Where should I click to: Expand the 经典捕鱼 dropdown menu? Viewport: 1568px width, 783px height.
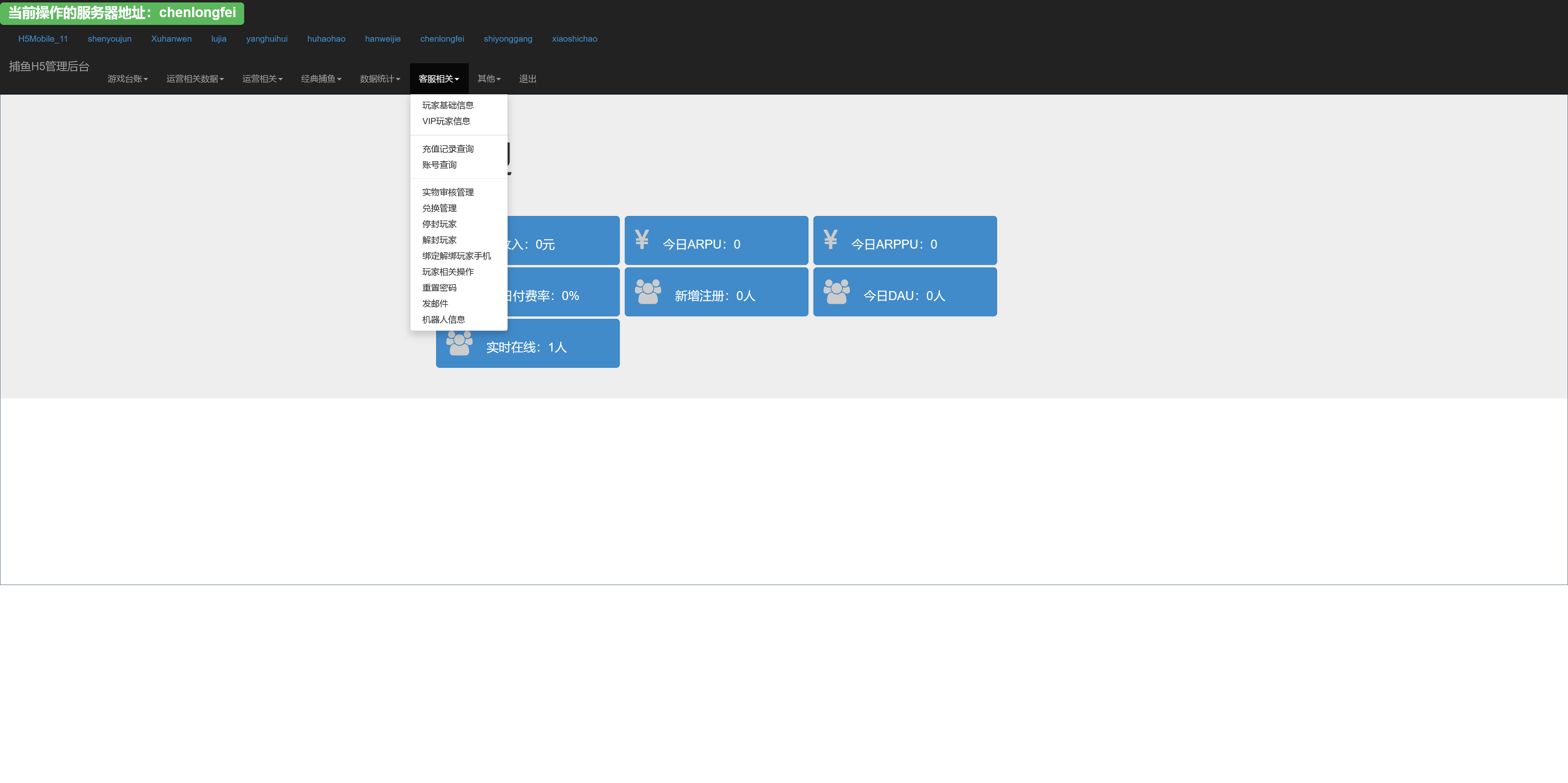click(321, 79)
